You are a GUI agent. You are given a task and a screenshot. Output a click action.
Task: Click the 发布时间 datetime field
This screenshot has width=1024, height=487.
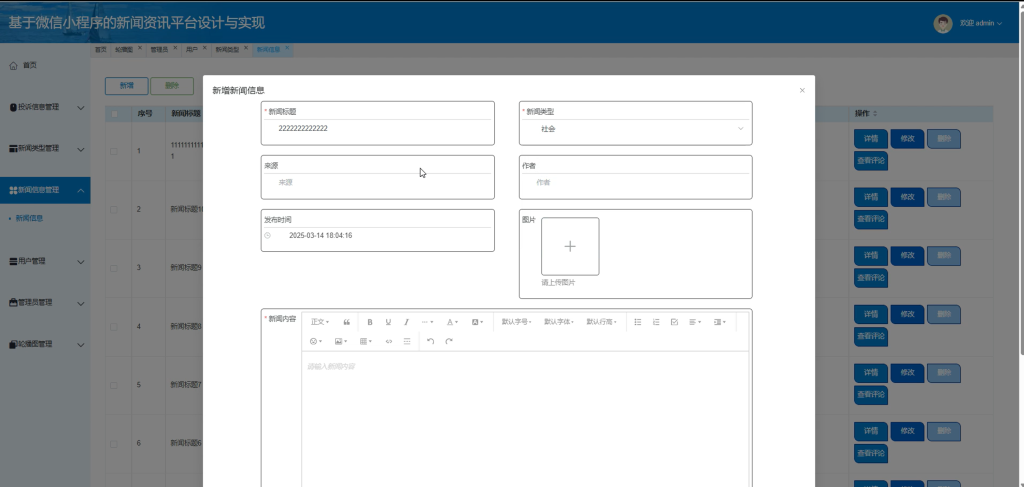[x=377, y=236]
